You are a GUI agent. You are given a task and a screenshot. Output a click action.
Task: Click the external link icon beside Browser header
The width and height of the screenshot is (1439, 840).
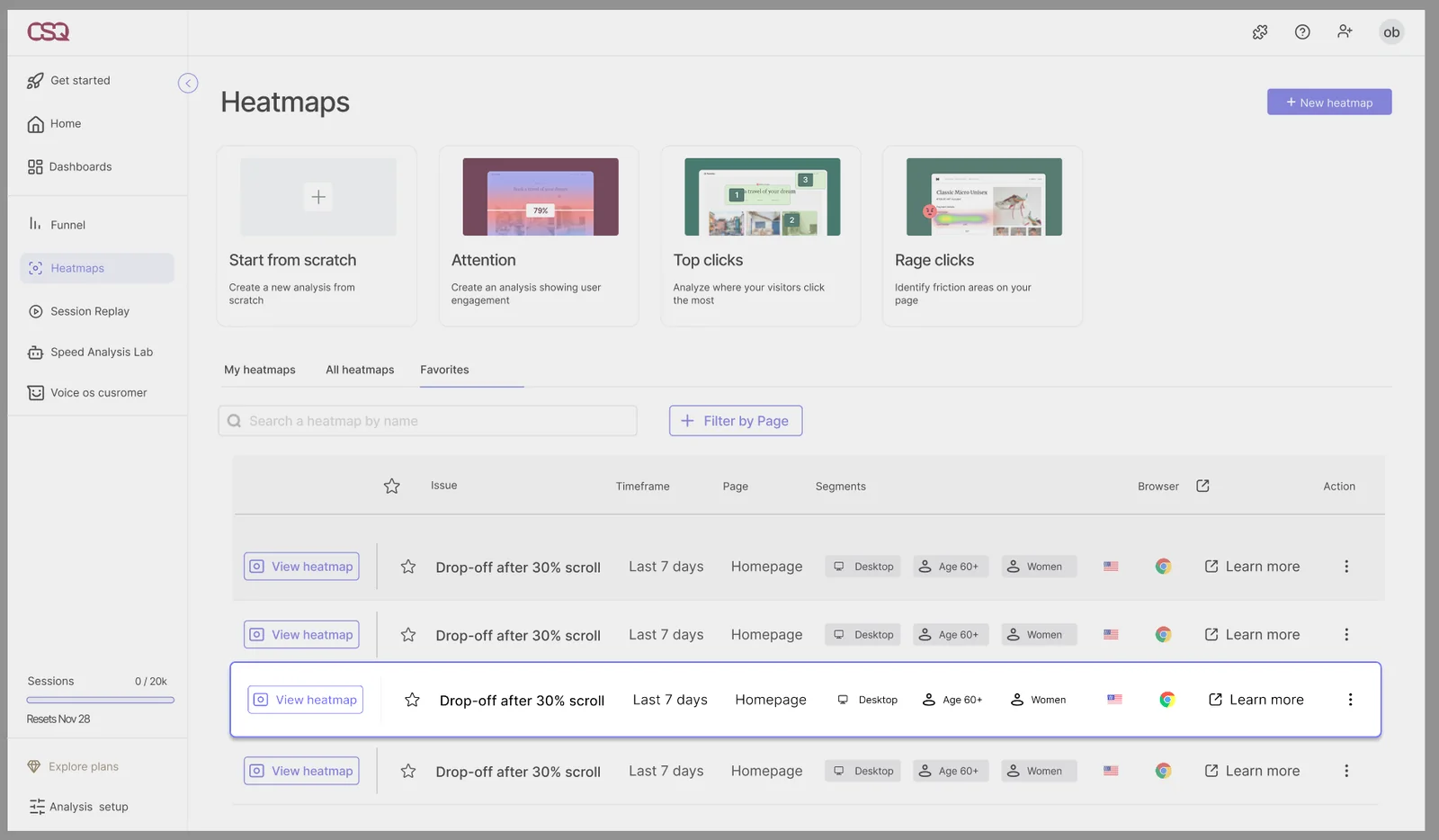[1202, 486]
